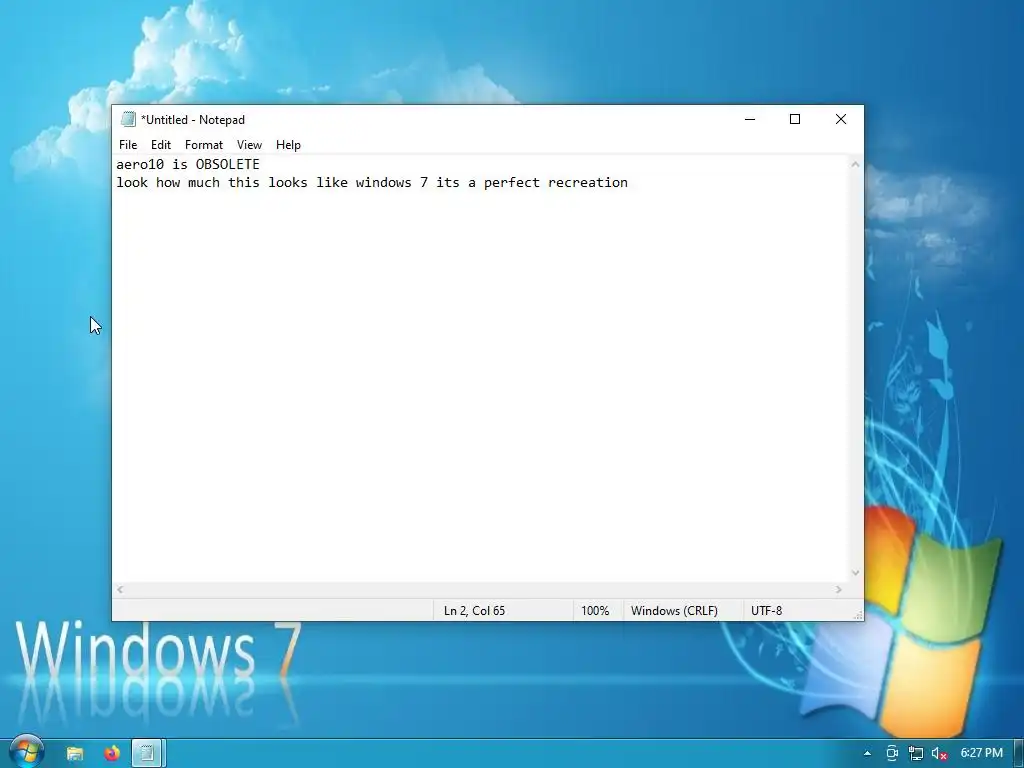The image size is (1024, 768).
Task: Click the horizontal scrollbar left arrow
Action: (x=120, y=589)
